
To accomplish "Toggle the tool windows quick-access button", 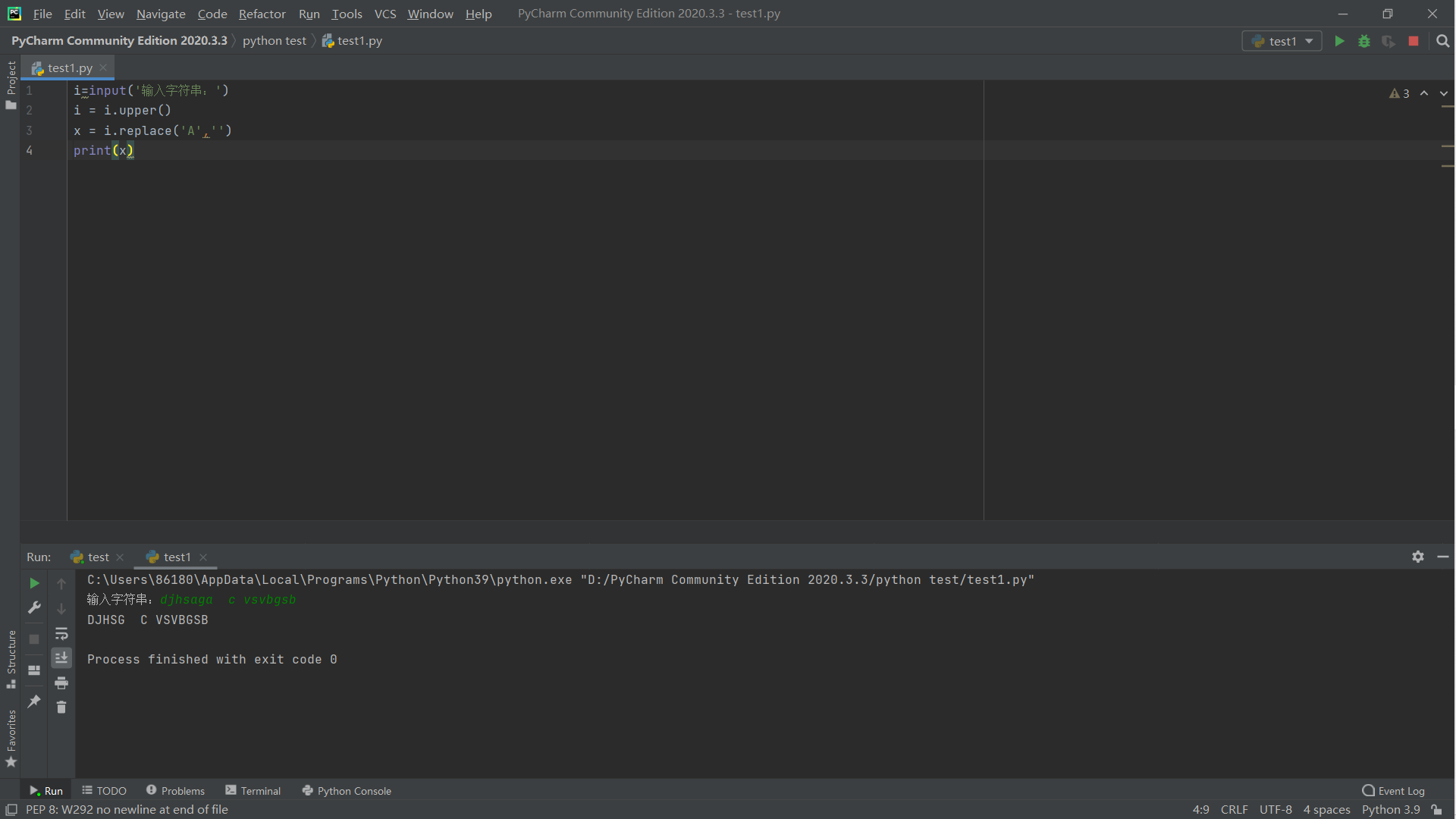I will click(11, 810).
